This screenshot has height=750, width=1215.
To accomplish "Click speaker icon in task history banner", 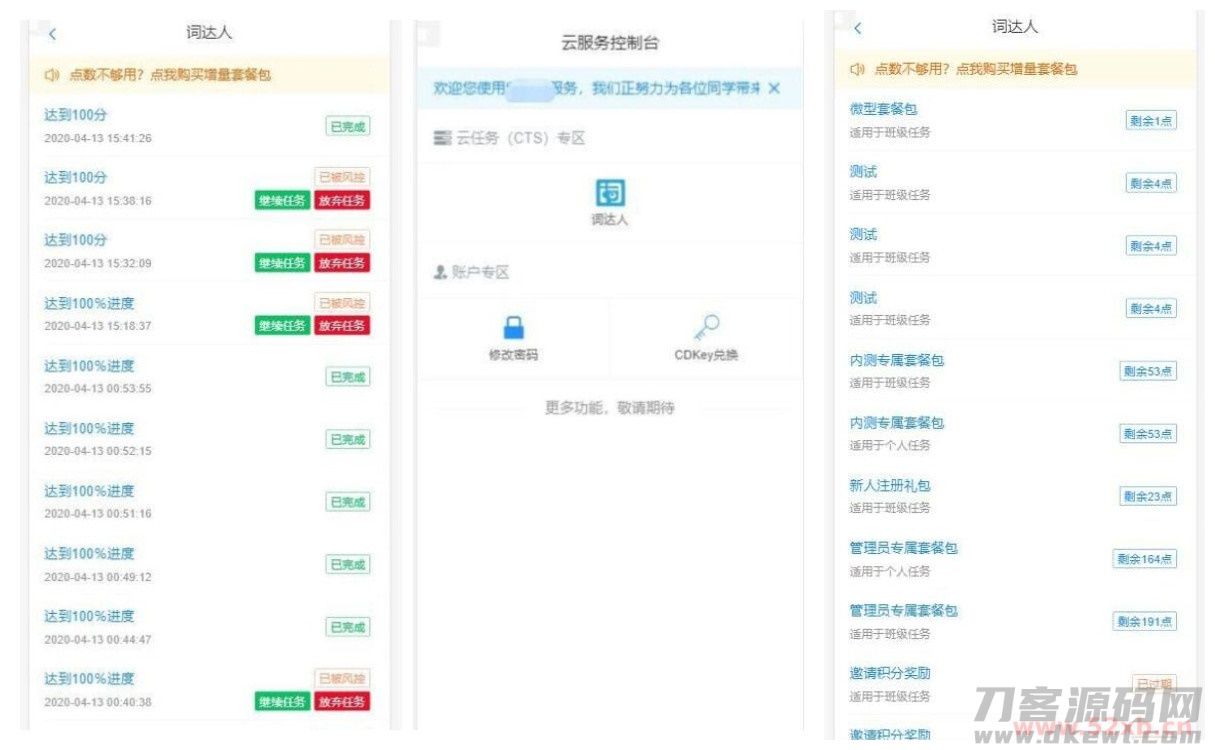I will coord(52,75).
